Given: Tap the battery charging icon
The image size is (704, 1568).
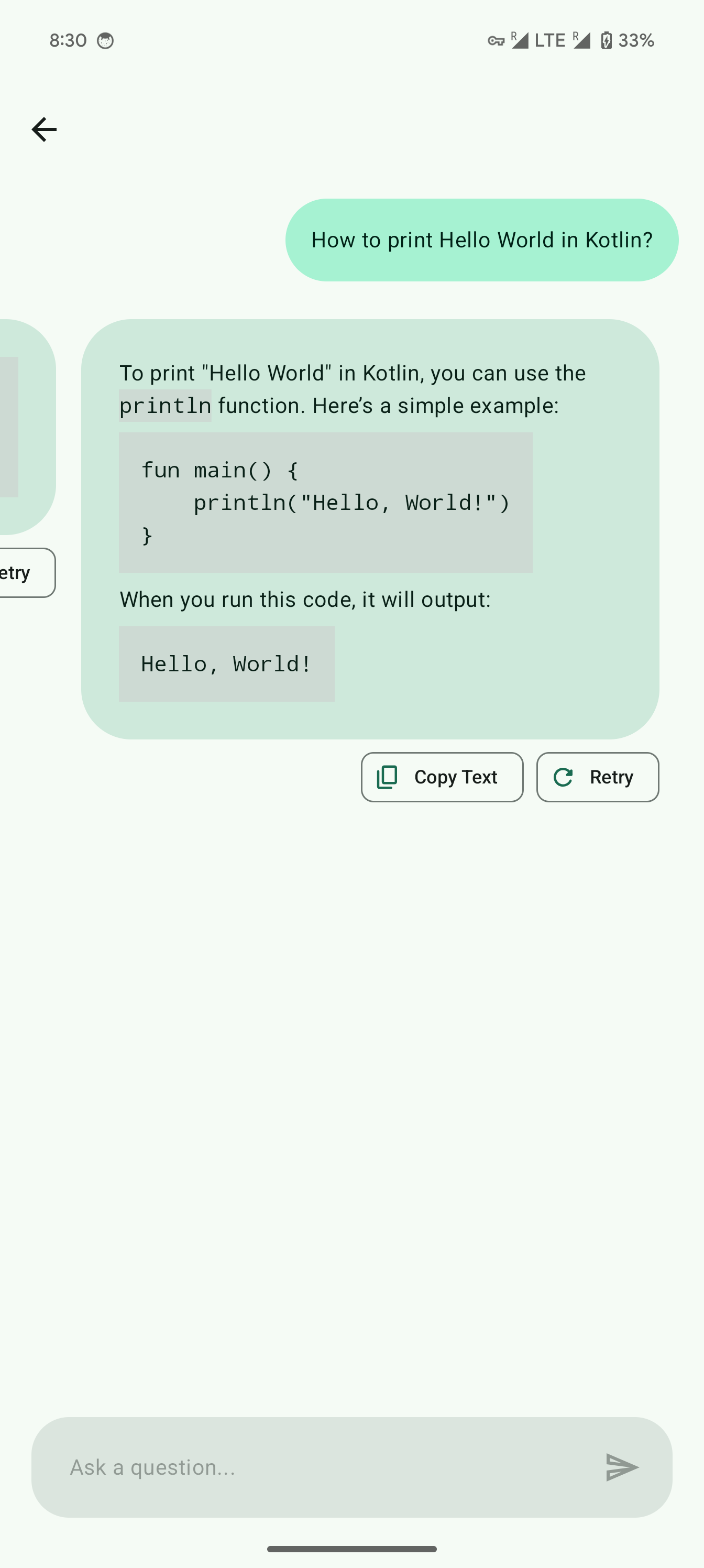Looking at the screenshot, I should tap(606, 41).
